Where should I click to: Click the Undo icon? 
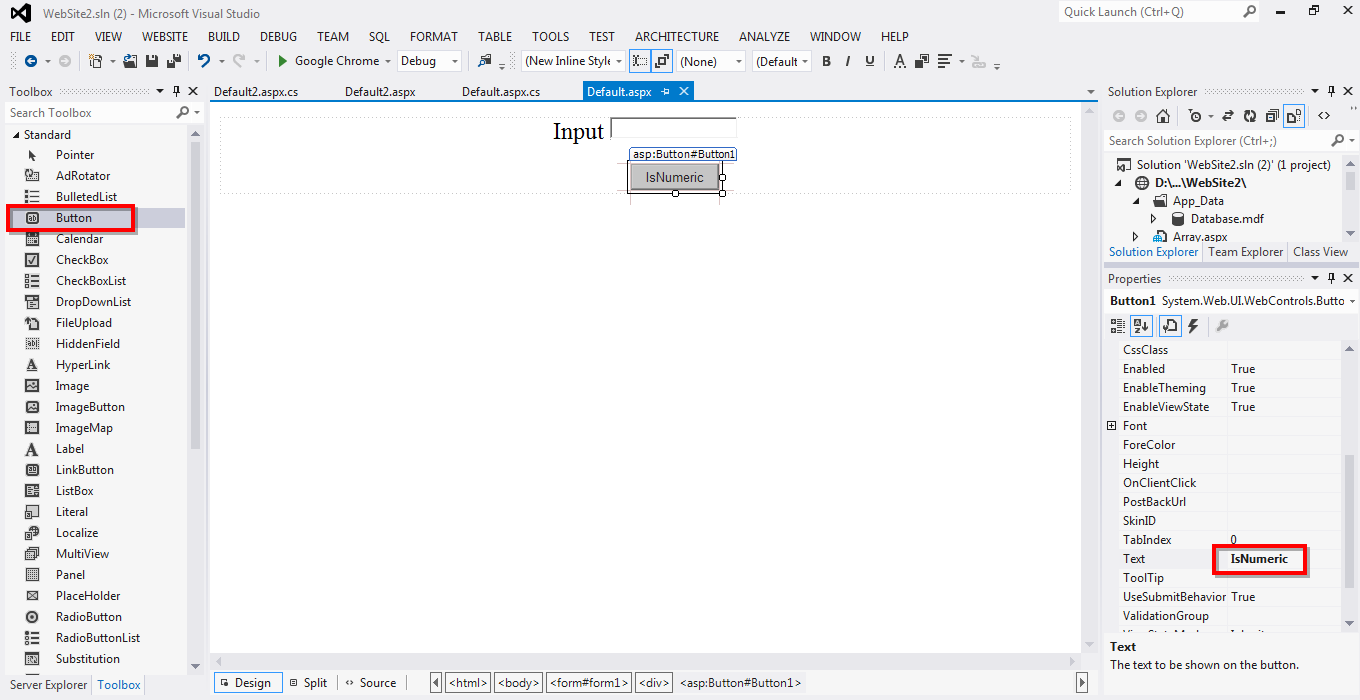coord(205,60)
